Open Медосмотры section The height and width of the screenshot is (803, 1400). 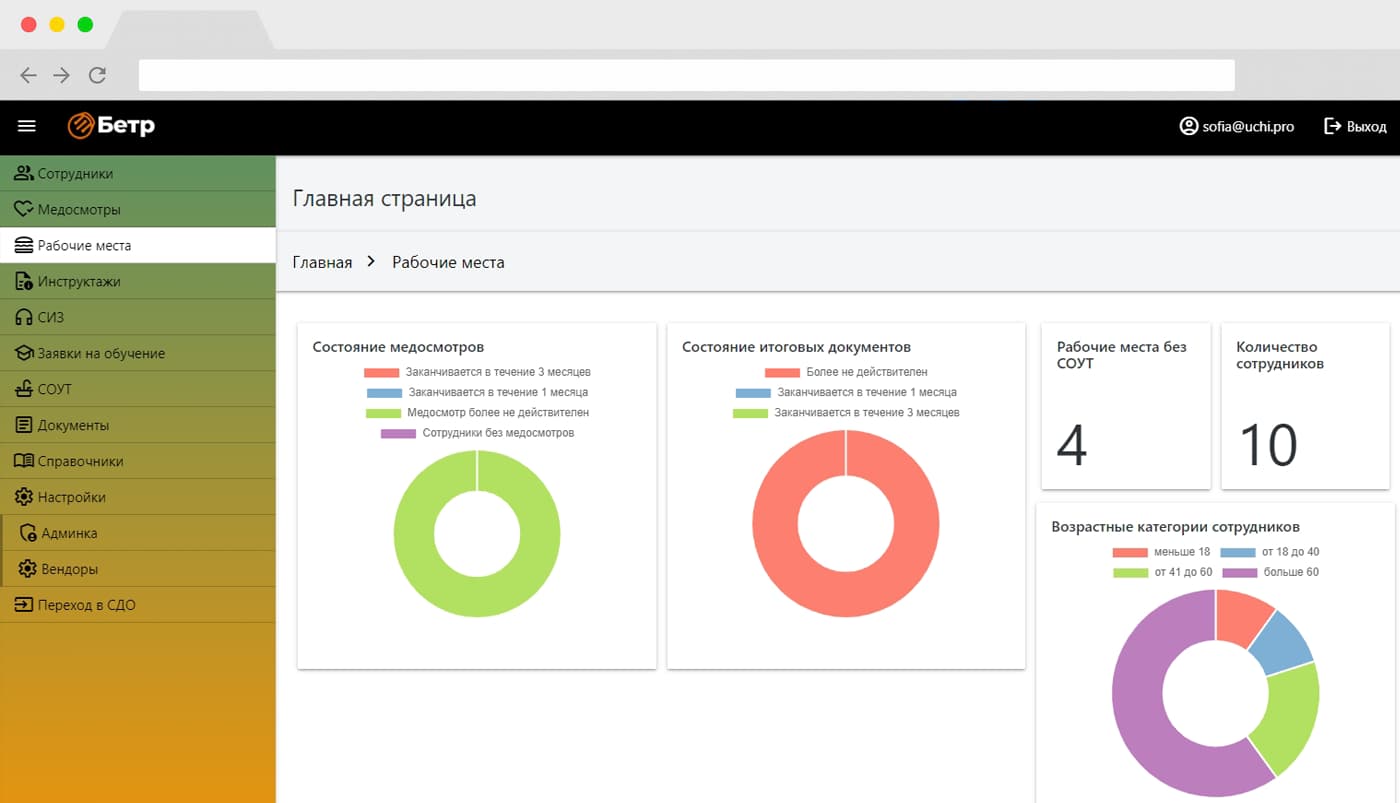138,209
